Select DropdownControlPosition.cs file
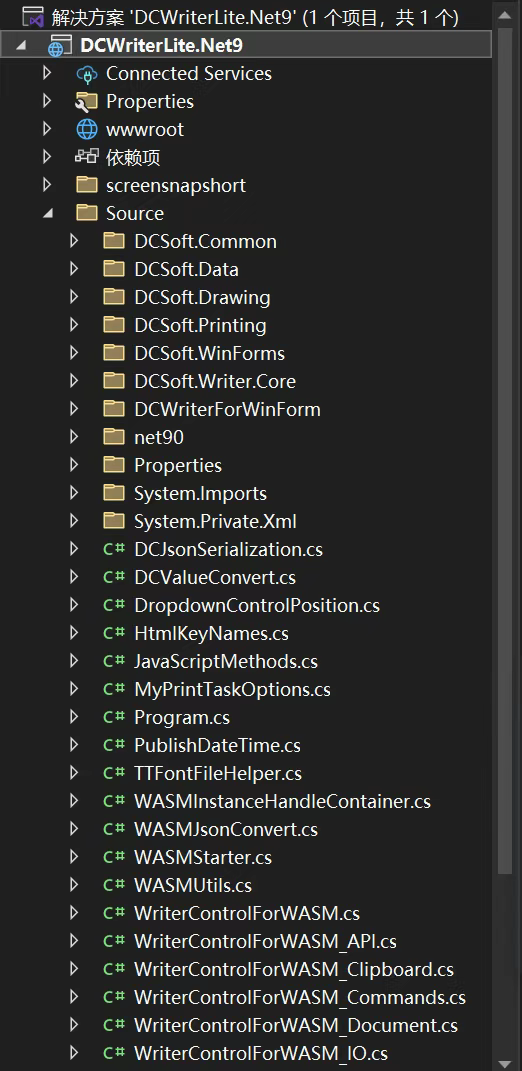522x1071 pixels. (257, 605)
